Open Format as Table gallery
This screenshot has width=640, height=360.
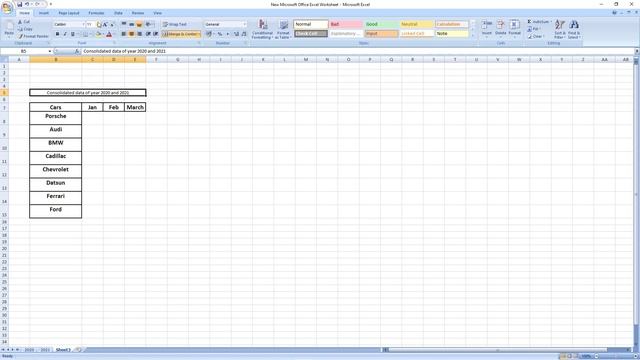(284, 29)
